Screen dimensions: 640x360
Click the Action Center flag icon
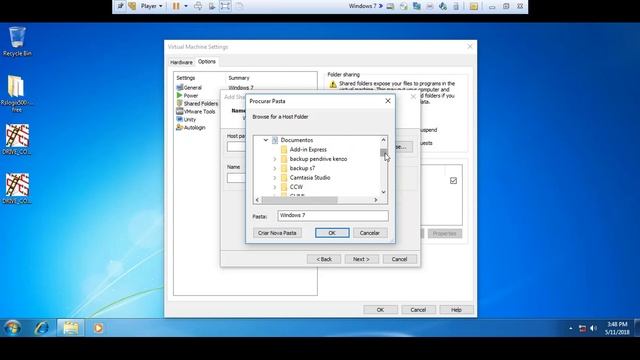coord(582,328)
